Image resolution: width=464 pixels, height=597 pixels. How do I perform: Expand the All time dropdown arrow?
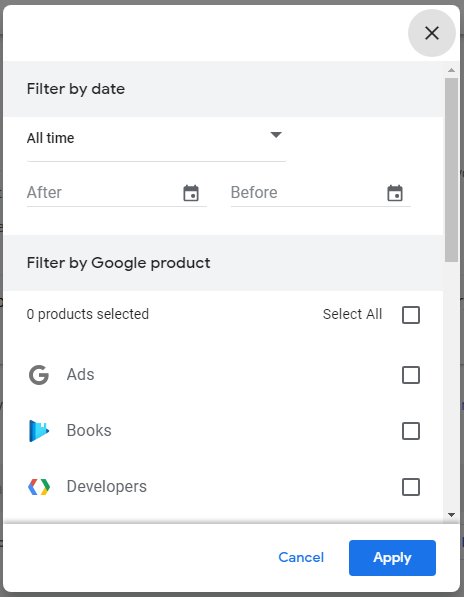(276, 135)
